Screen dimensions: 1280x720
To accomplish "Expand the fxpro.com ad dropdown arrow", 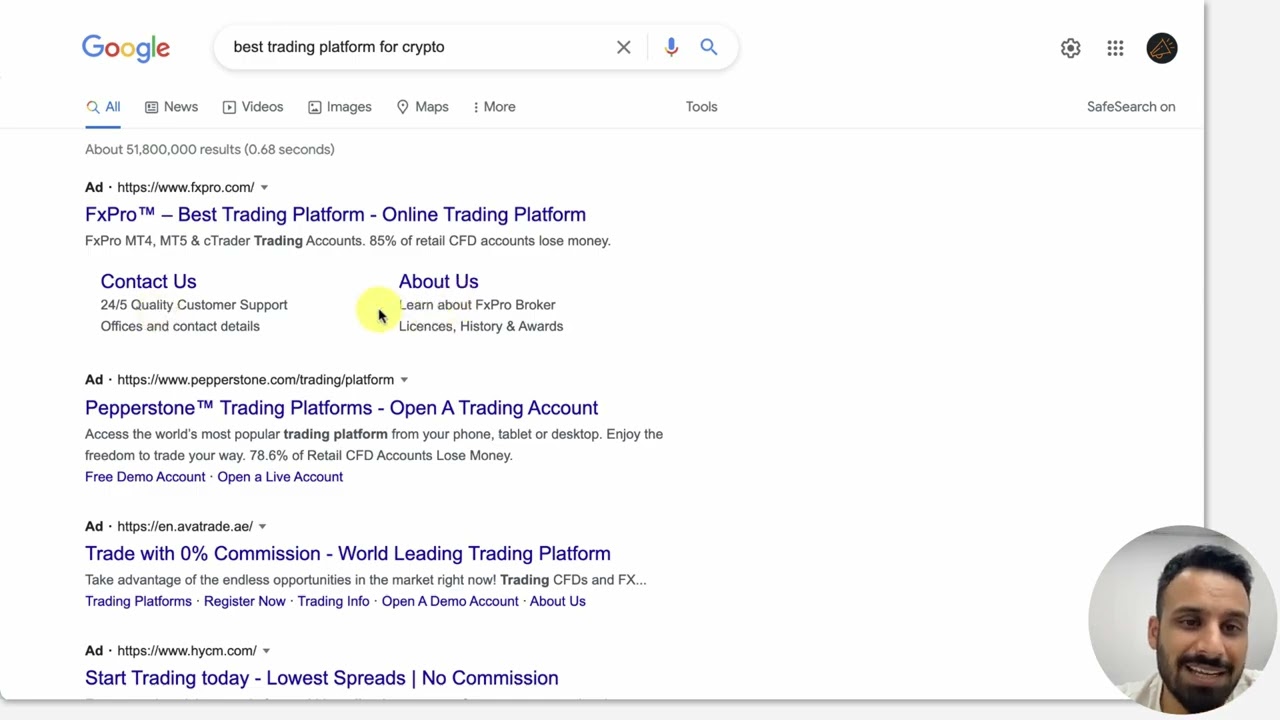I will pyautogui.click(x=264, y=188).
